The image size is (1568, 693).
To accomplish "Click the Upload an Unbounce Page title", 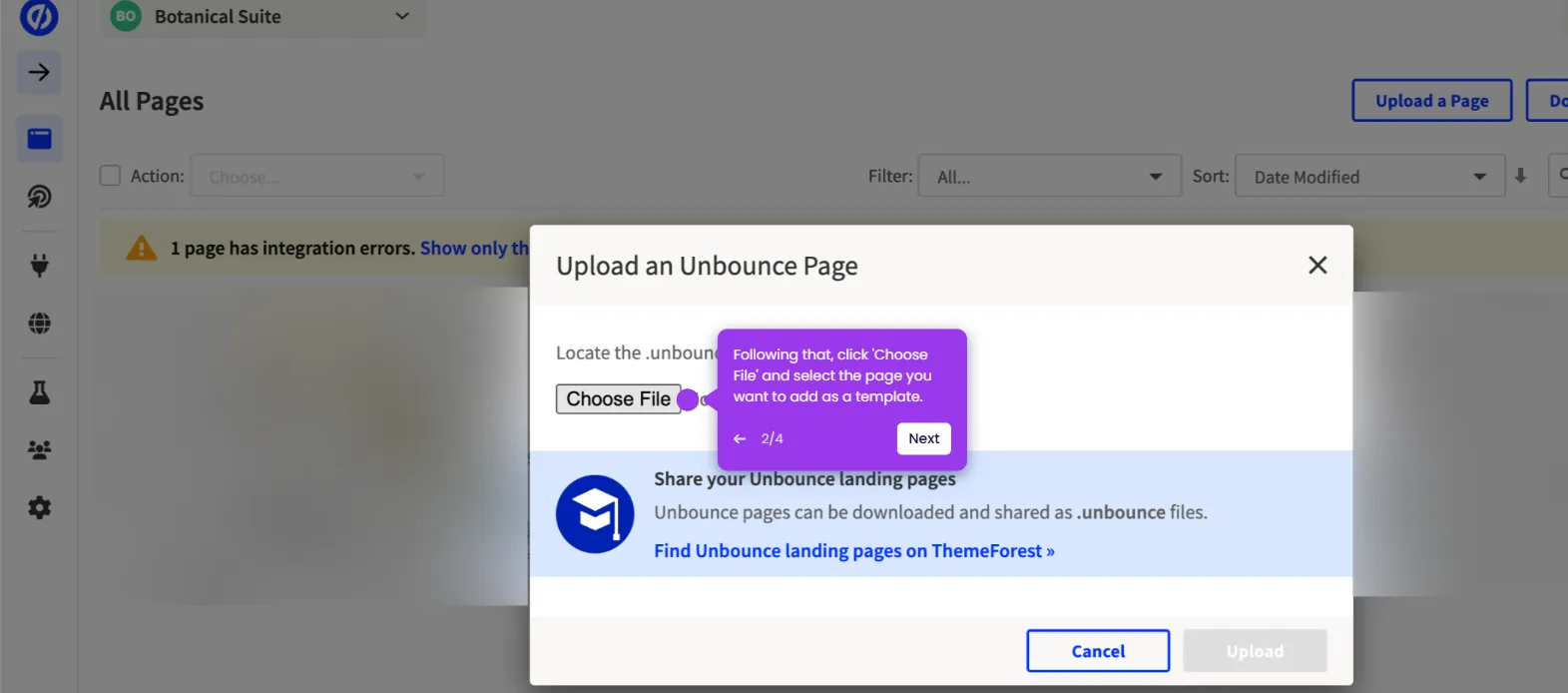I will tap(707, 266).
